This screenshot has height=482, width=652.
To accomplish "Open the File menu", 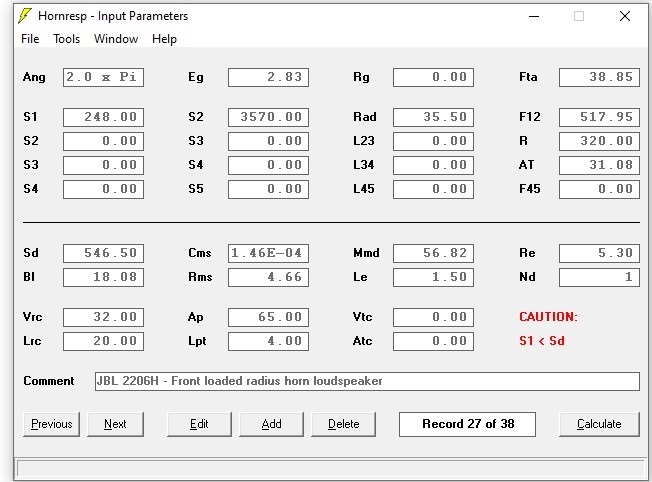I will click(30, 39).
